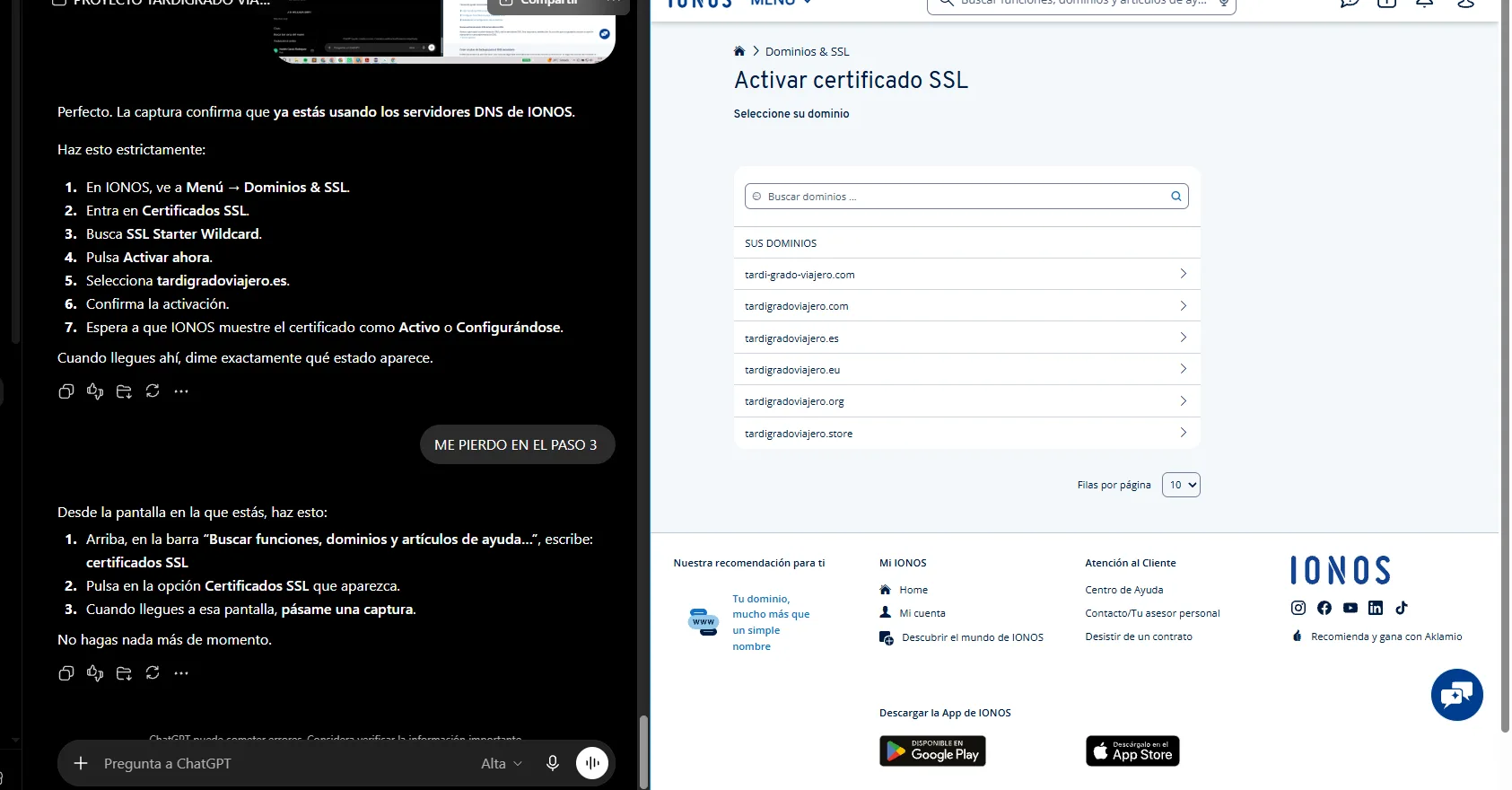
Task: Focus the Pregunta a ChatGPT input
Action: [287, 763]
